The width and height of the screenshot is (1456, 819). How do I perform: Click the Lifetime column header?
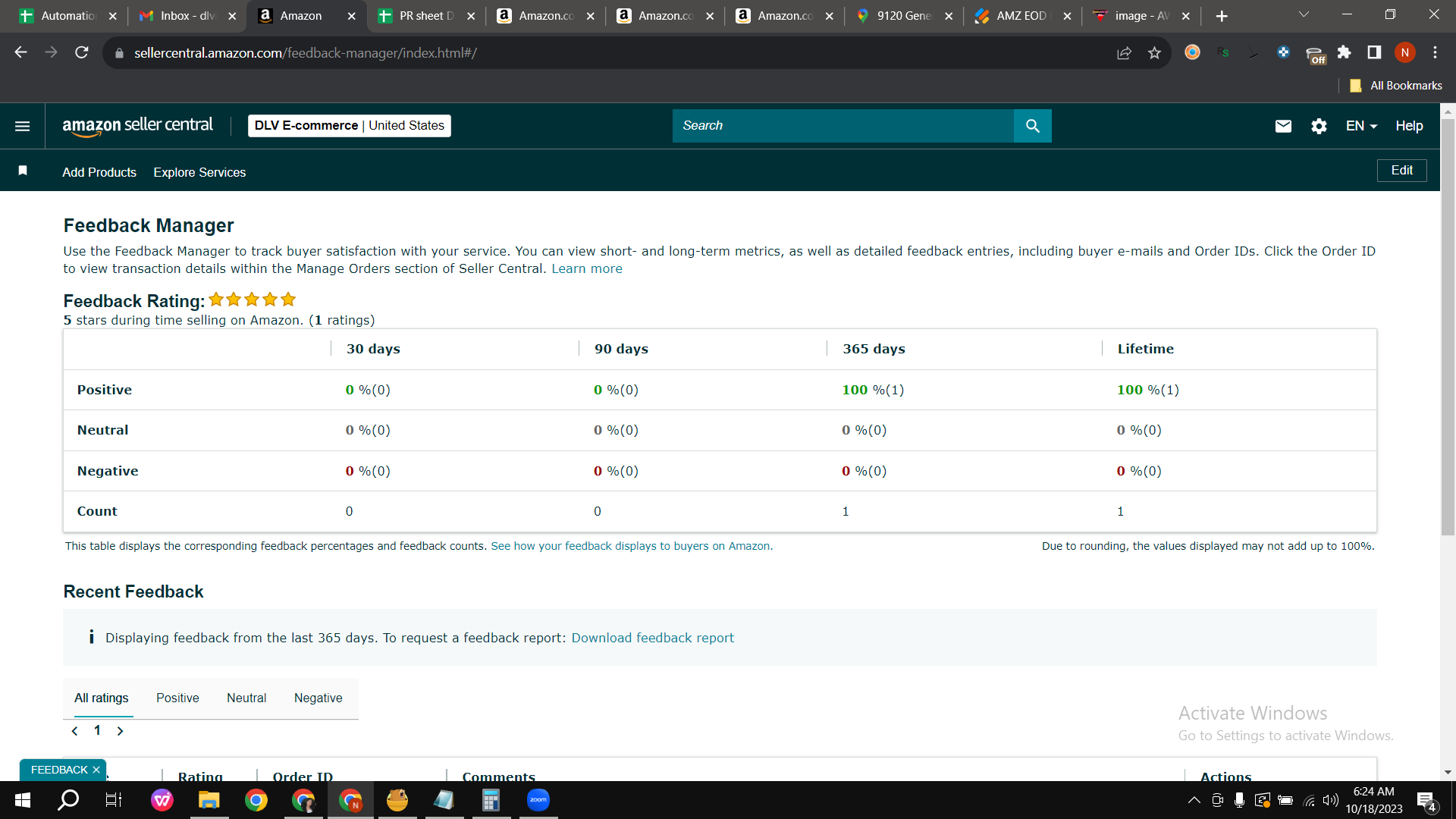pos(1145,349)
